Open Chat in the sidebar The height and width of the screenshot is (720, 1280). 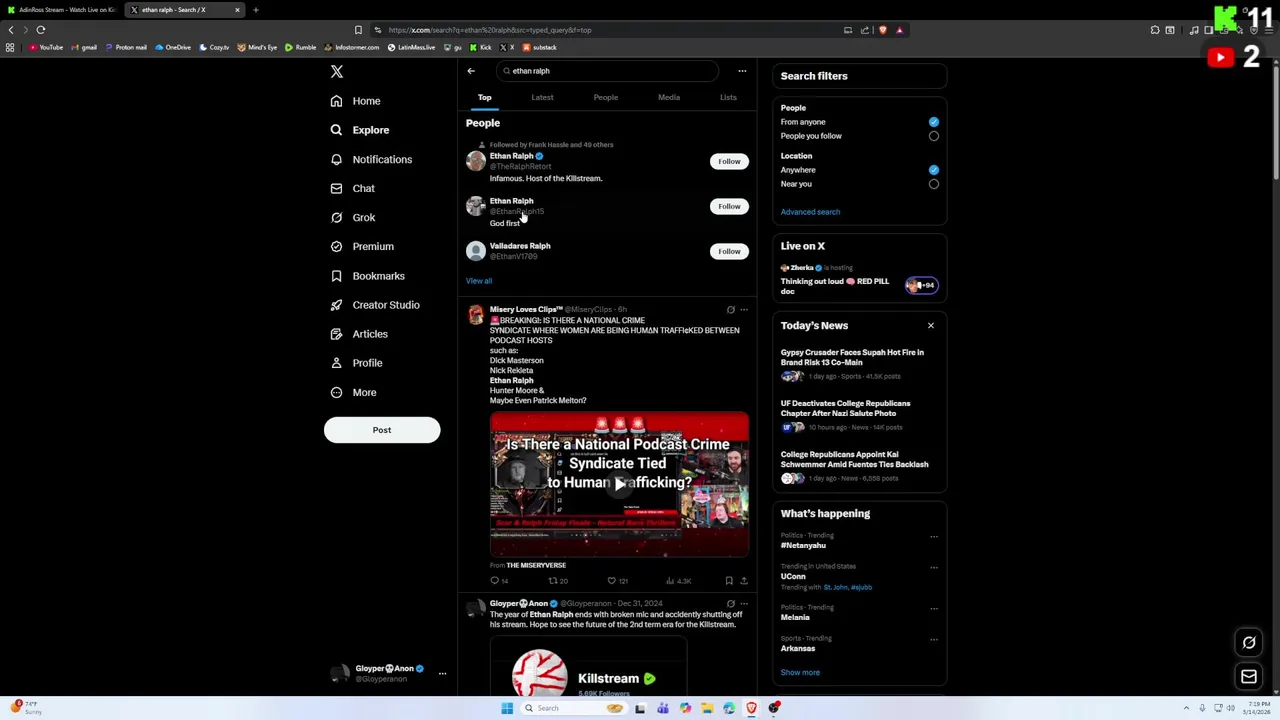pyautogui.click(x=352, y=189)
